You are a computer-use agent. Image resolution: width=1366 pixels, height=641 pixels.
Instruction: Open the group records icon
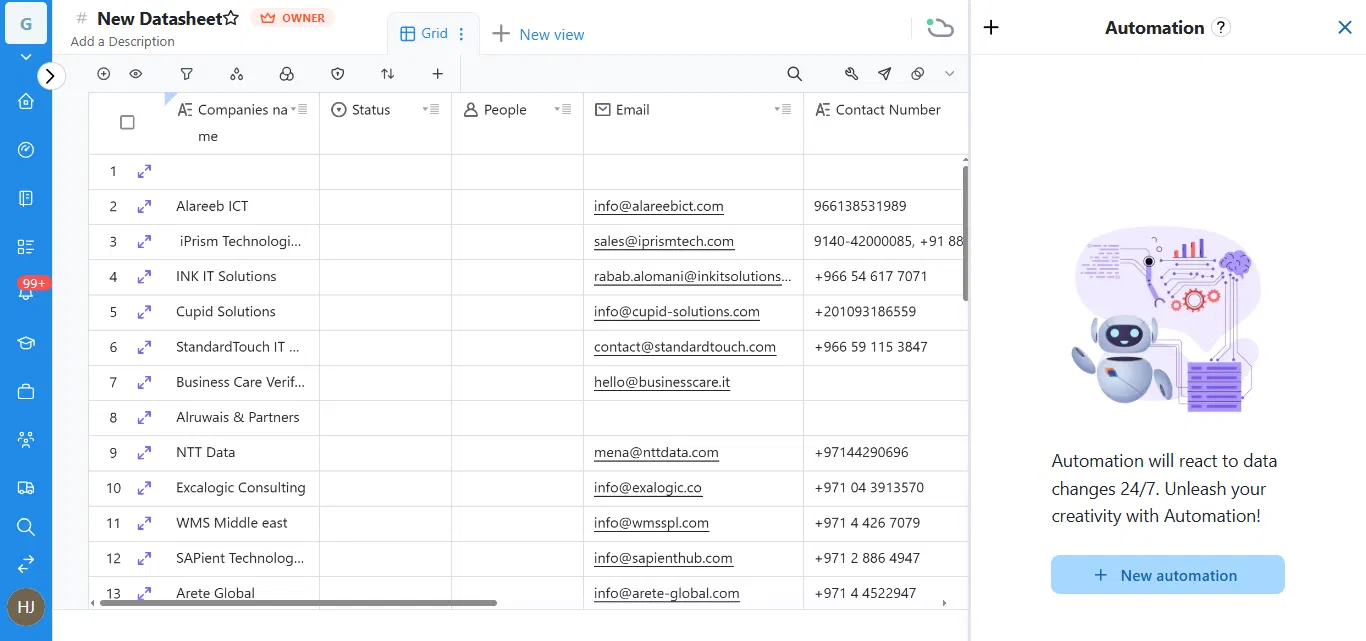236,74
